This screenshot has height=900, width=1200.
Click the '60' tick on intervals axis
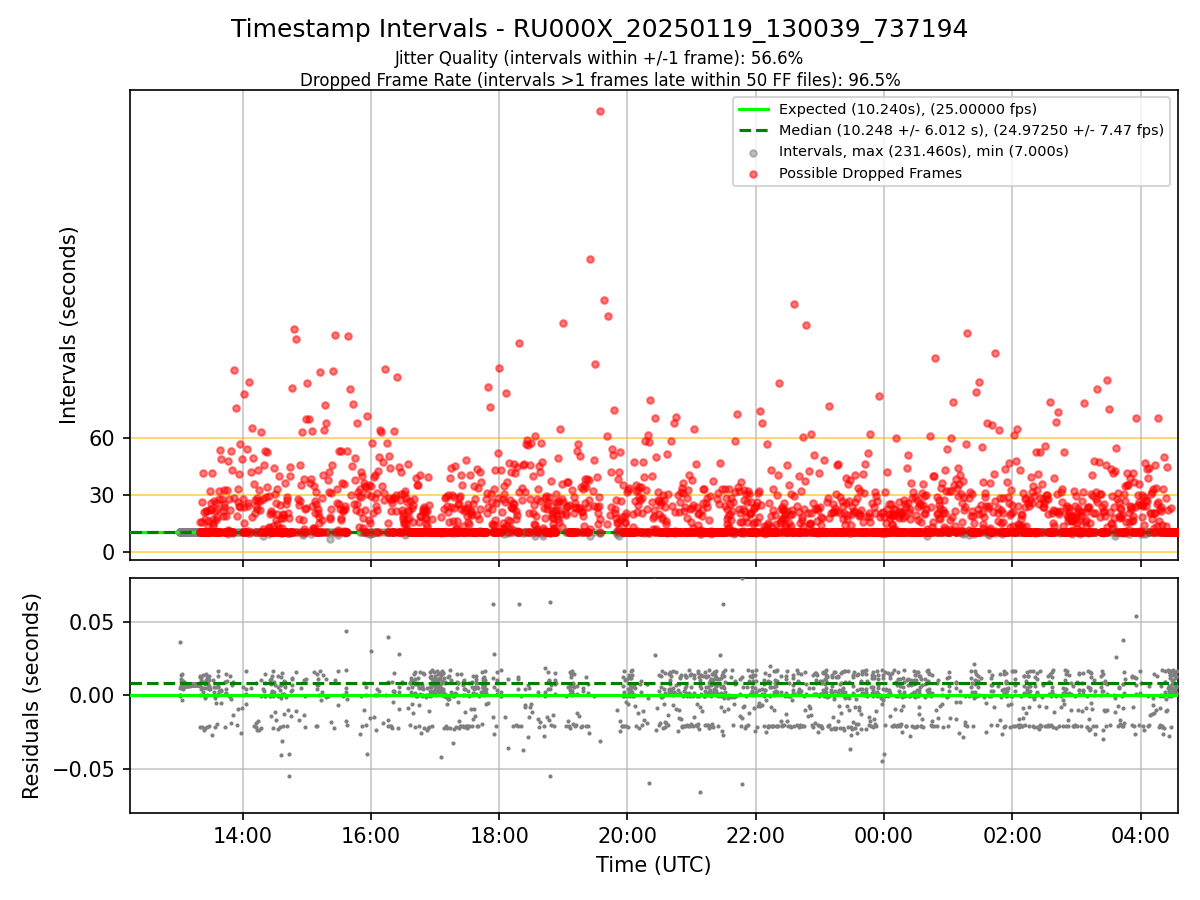coord(104,438)
